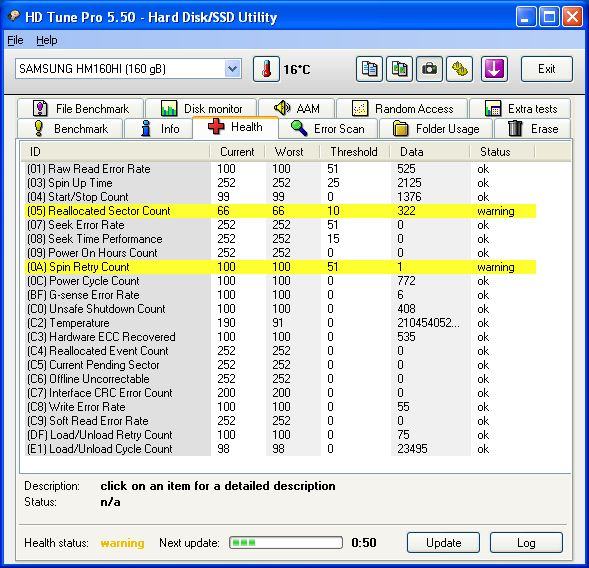The image size is (589, 568).
Task: Click the 16°C temperature reading
Action: 297,69
